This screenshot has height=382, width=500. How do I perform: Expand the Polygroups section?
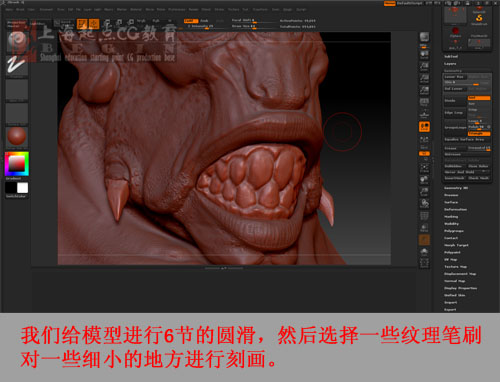[454, 231]
